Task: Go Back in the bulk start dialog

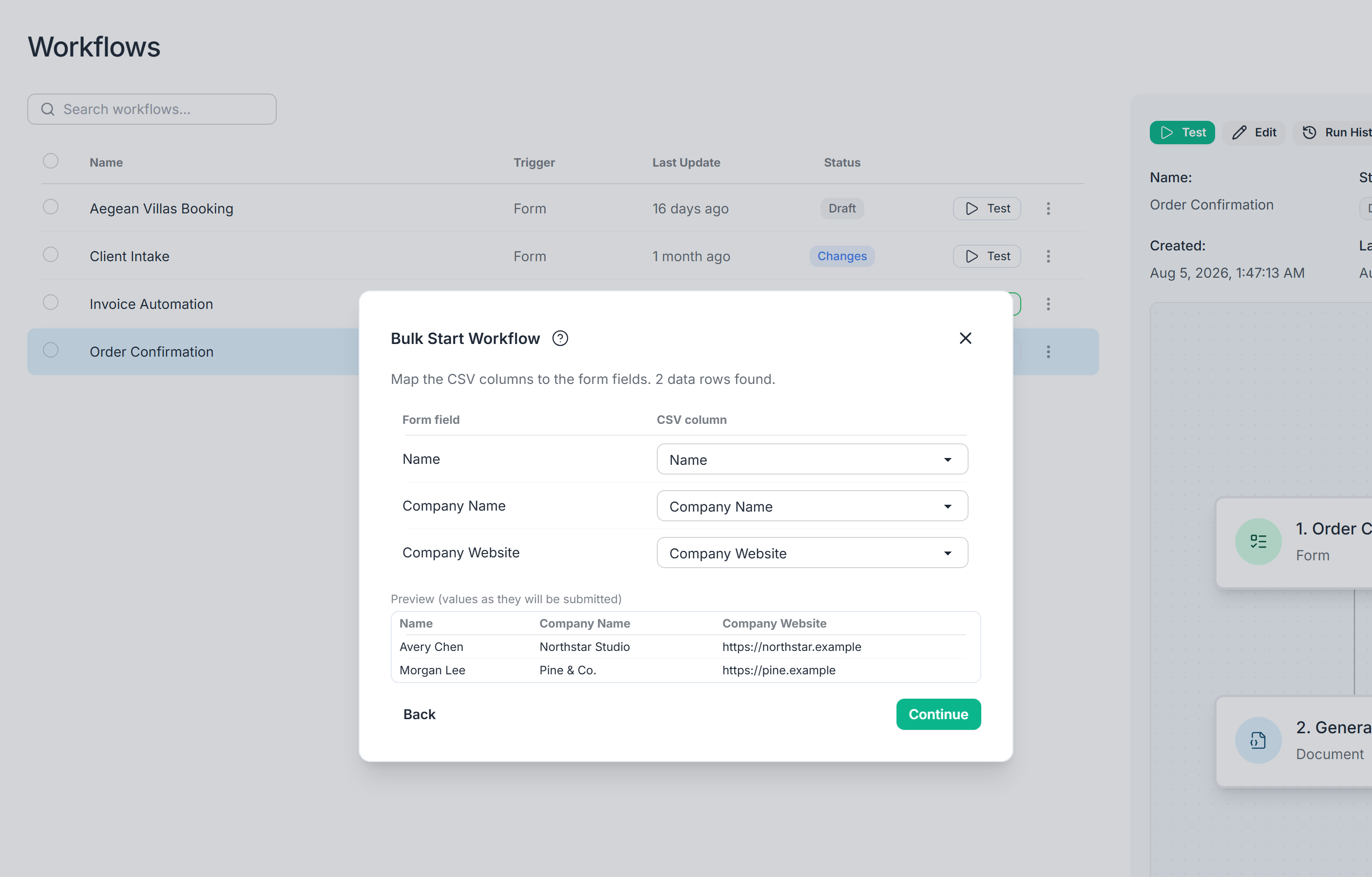Action: [419, 715]
